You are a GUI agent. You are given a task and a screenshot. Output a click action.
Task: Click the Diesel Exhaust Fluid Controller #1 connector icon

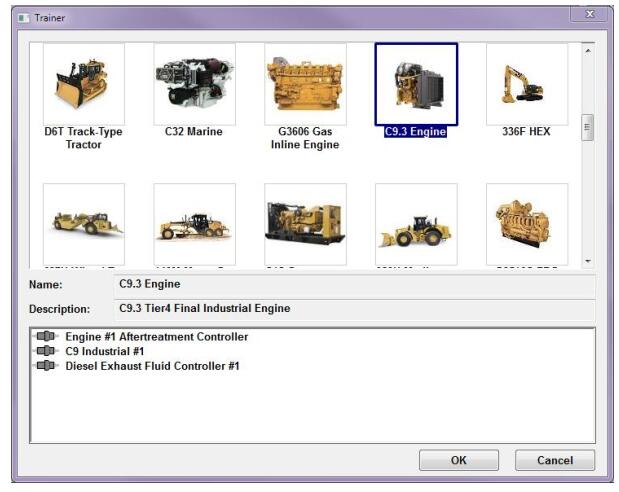tap(46, 366)
